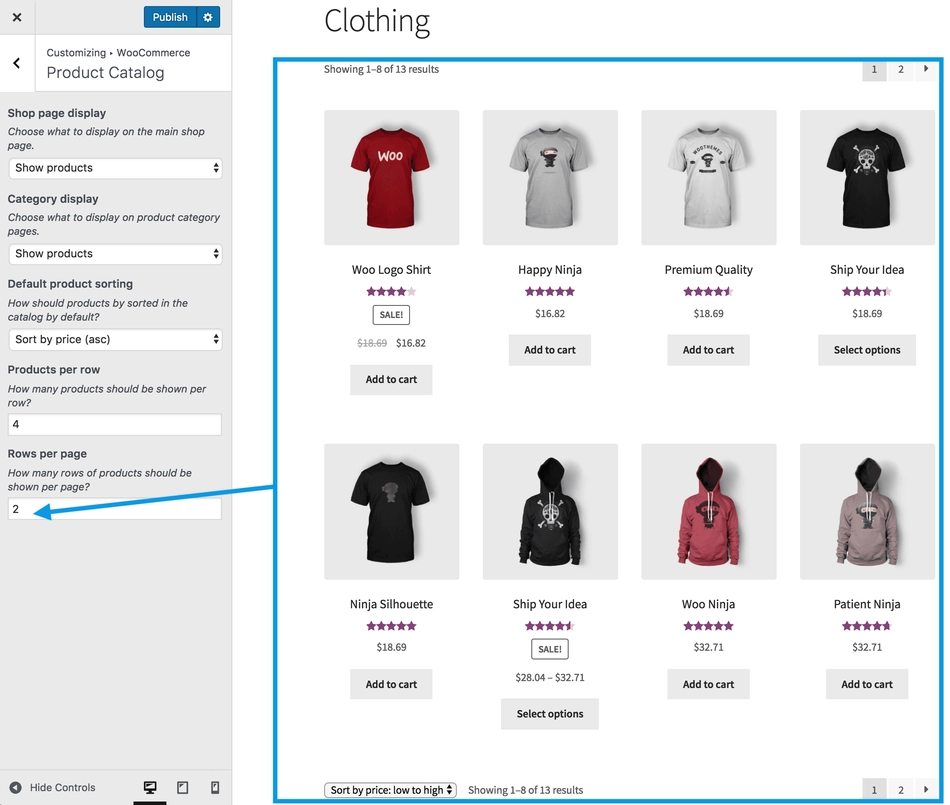Collapse sidebar via Hide Controls icon

coord(16,787)
